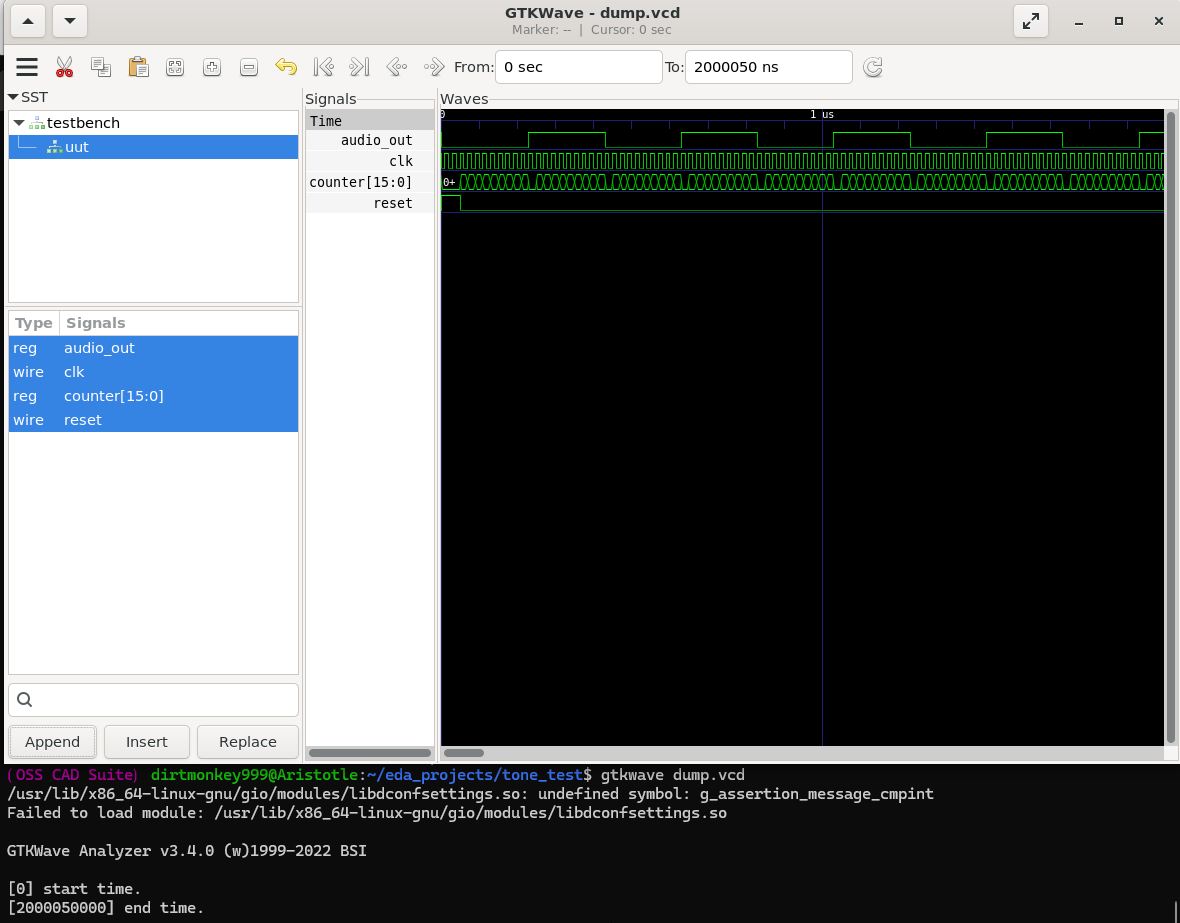Click the scissors Cut traces icon
The width and height of the screenshot is (1180, 923).
[64, 67]
